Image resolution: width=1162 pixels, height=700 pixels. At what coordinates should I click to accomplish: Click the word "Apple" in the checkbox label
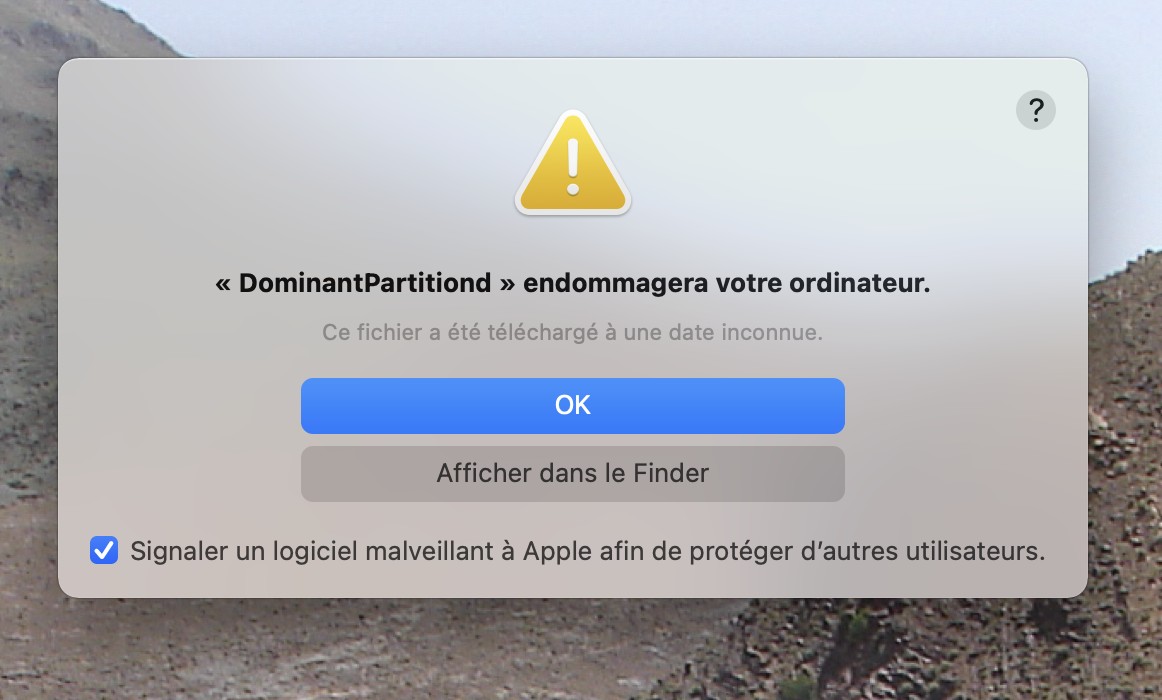(555, 551)
